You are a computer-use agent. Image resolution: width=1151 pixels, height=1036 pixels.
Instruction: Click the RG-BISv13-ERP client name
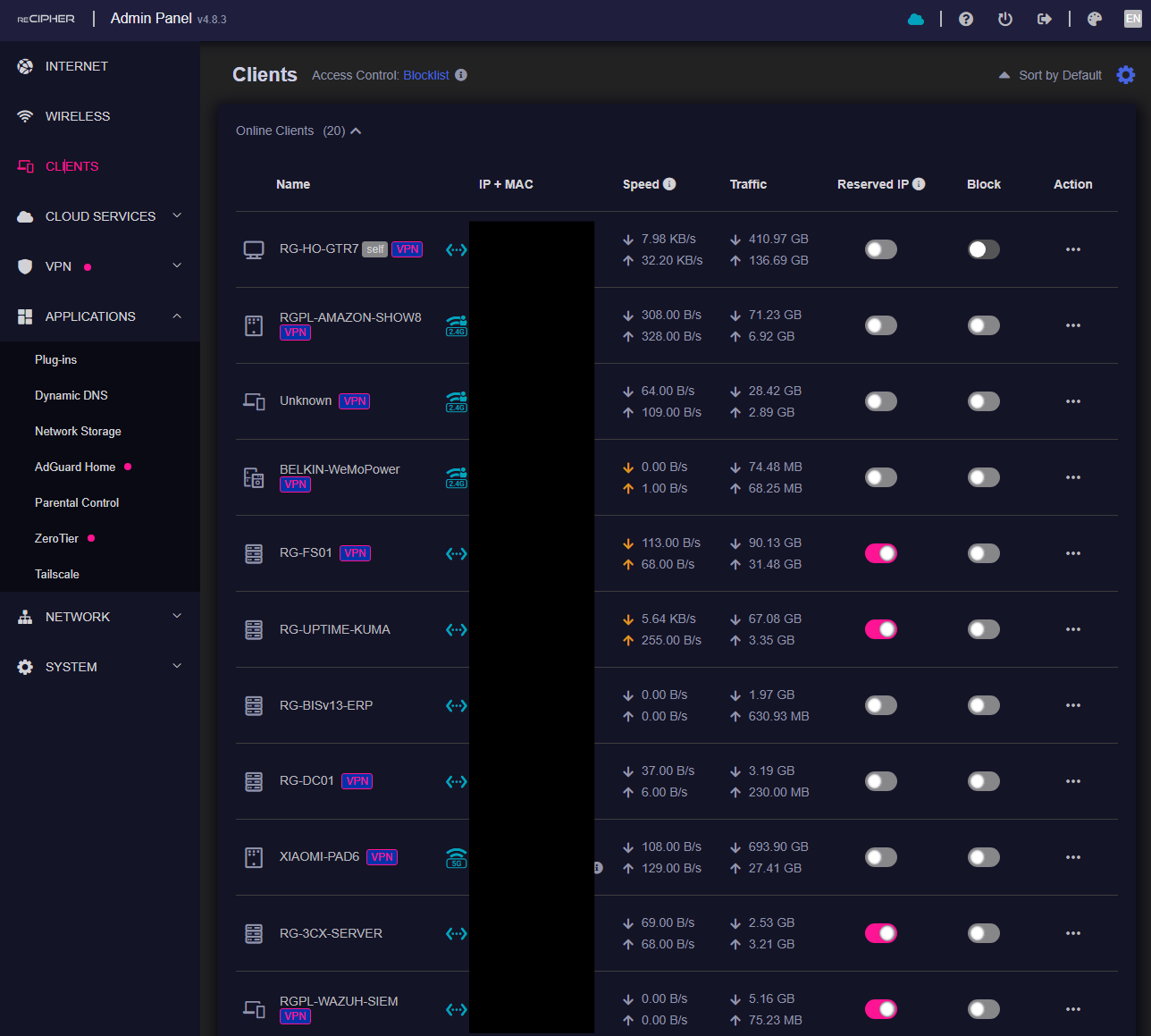pos(326,705)
